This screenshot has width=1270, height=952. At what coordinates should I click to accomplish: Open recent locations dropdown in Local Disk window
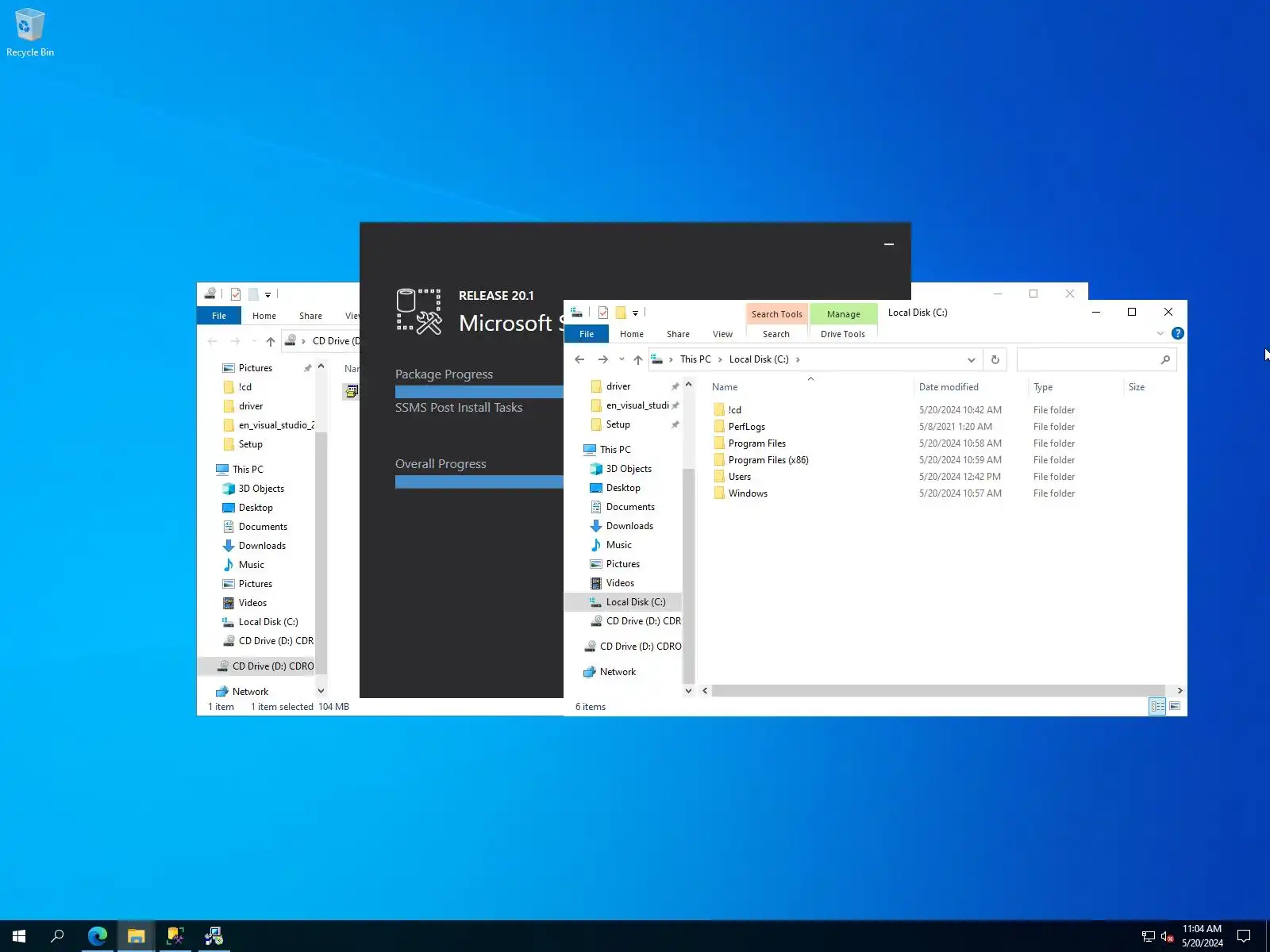tap(622, 359)
